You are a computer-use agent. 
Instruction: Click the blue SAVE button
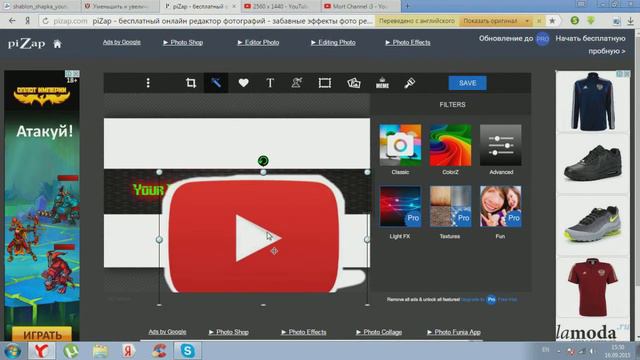tap(467, 83)
